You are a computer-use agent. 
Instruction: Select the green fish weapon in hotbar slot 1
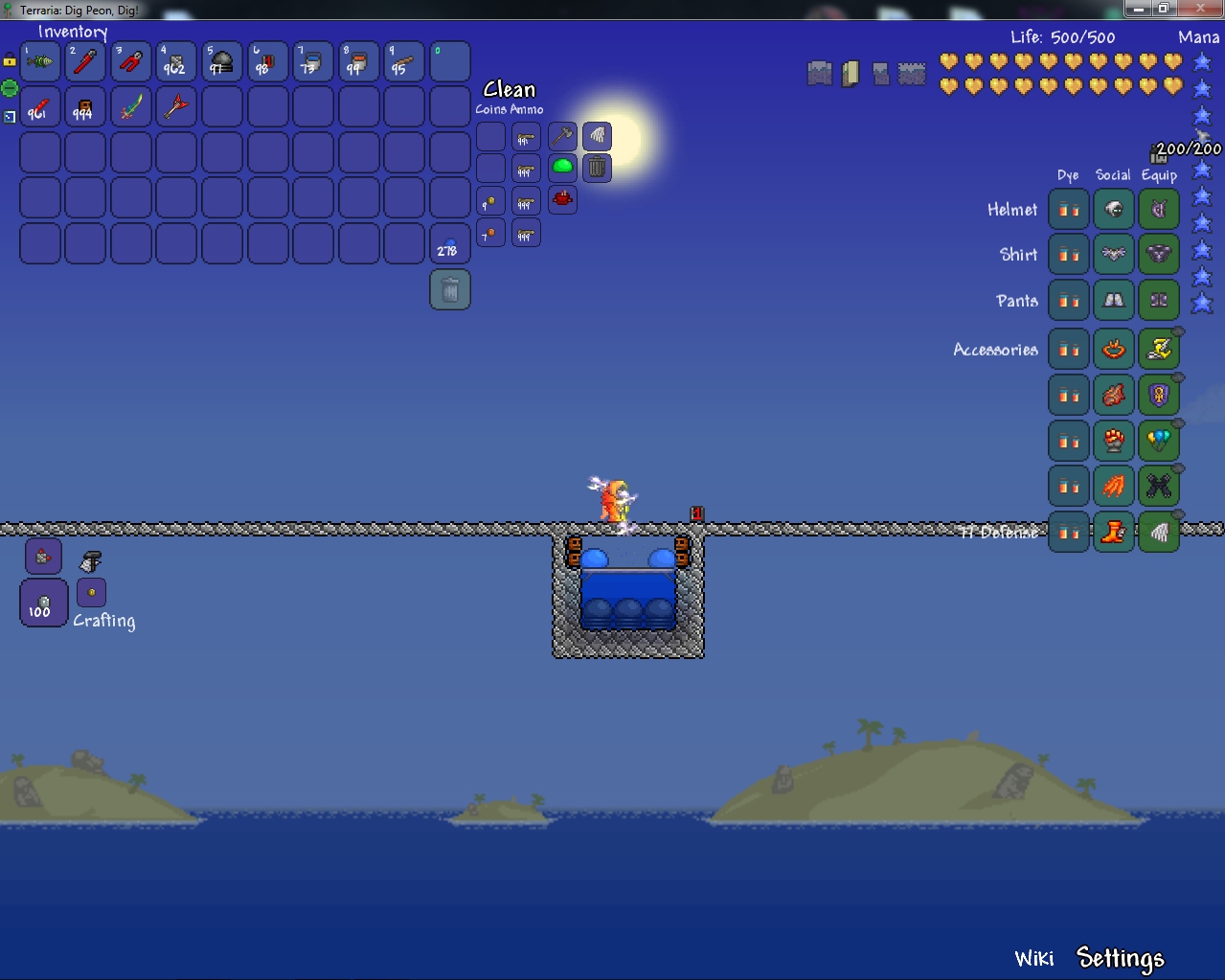tap(40, 61)
